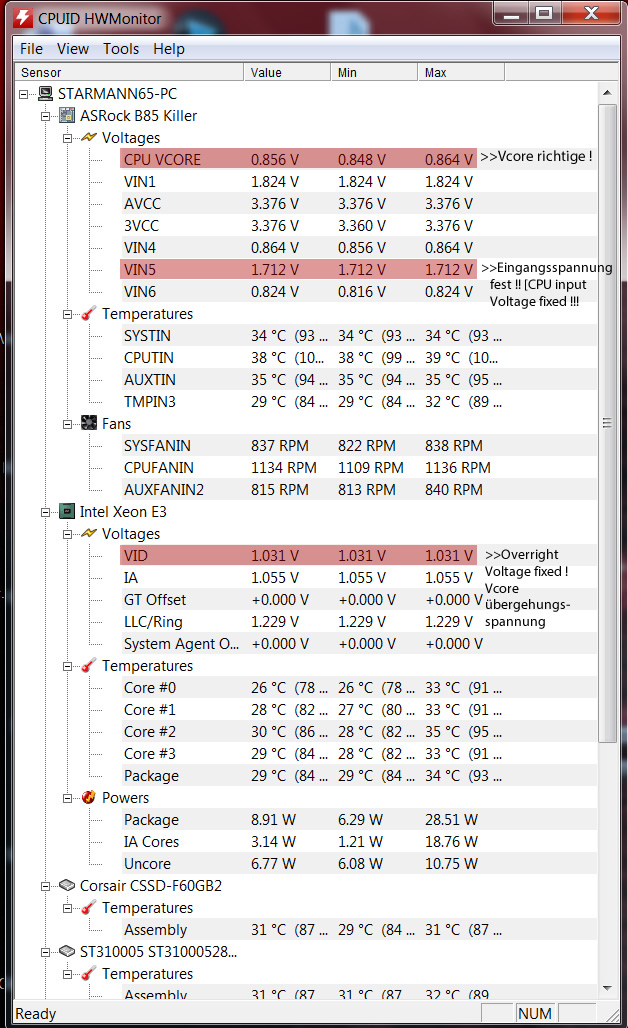This screenshot has width=628, height=1028.
Task: Collapse ASRock Temperatures section
Action: [x=67, y=314]
